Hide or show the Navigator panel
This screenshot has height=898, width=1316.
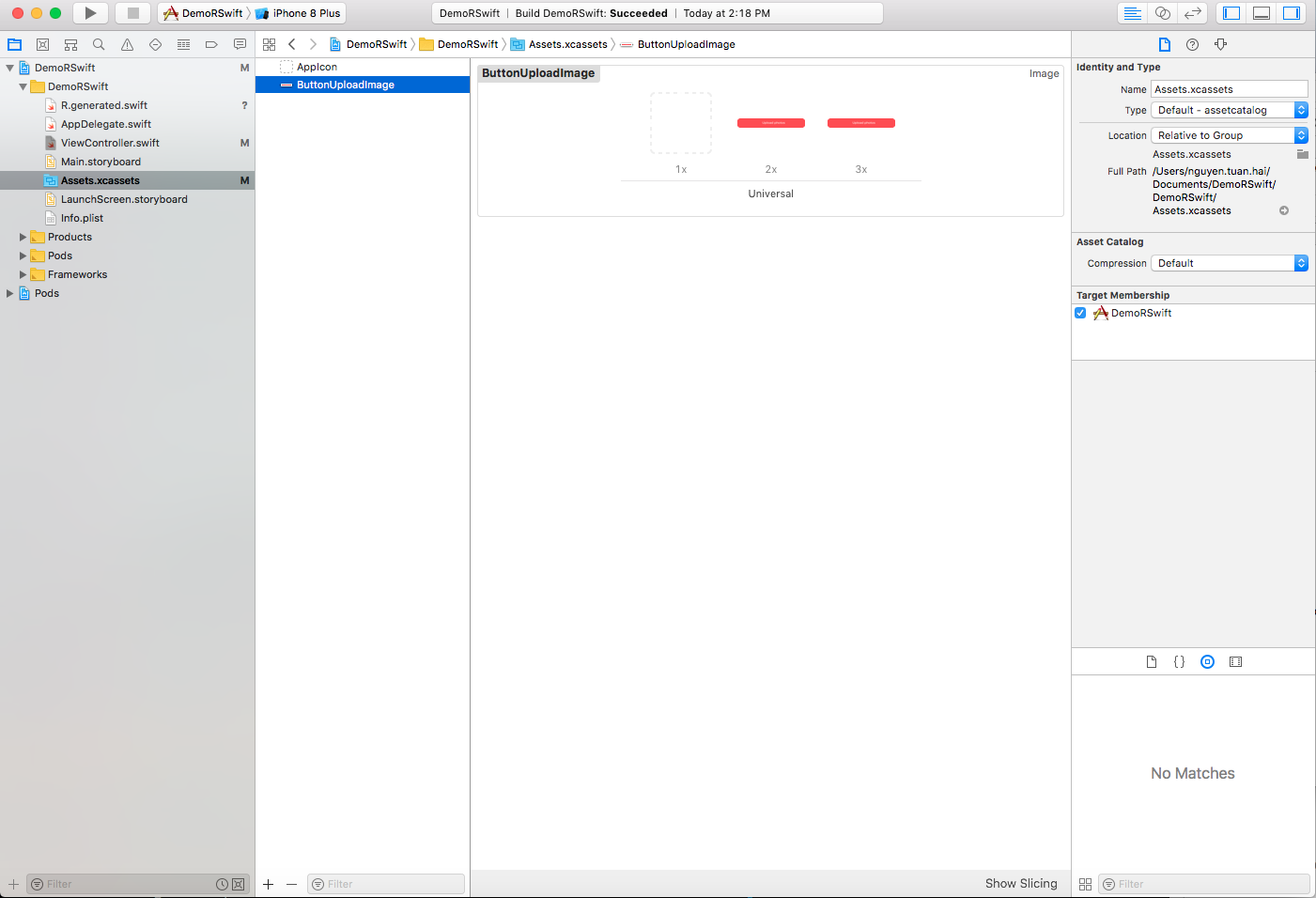coord(1232,13)
